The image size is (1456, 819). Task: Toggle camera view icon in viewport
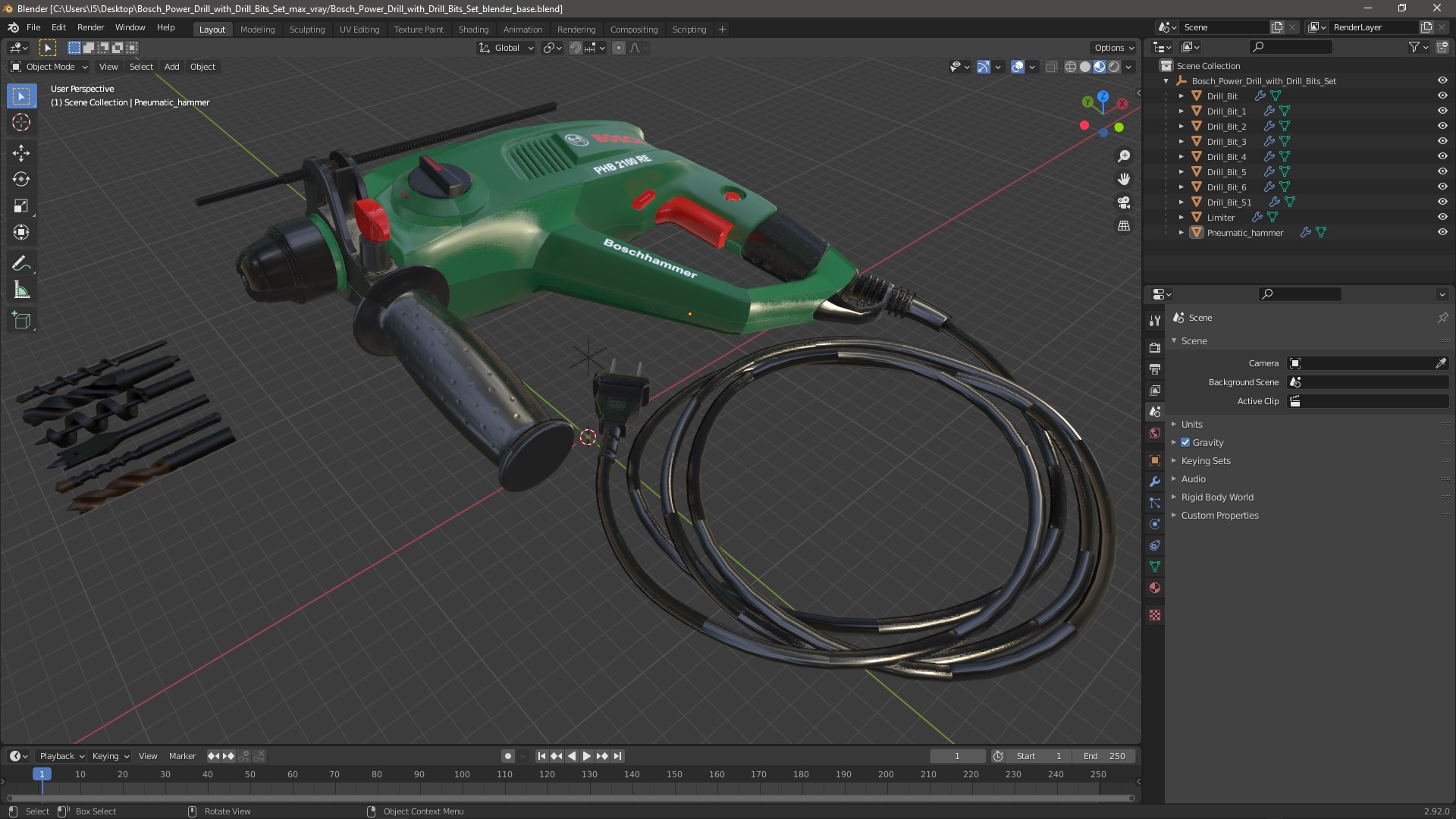1124,202
